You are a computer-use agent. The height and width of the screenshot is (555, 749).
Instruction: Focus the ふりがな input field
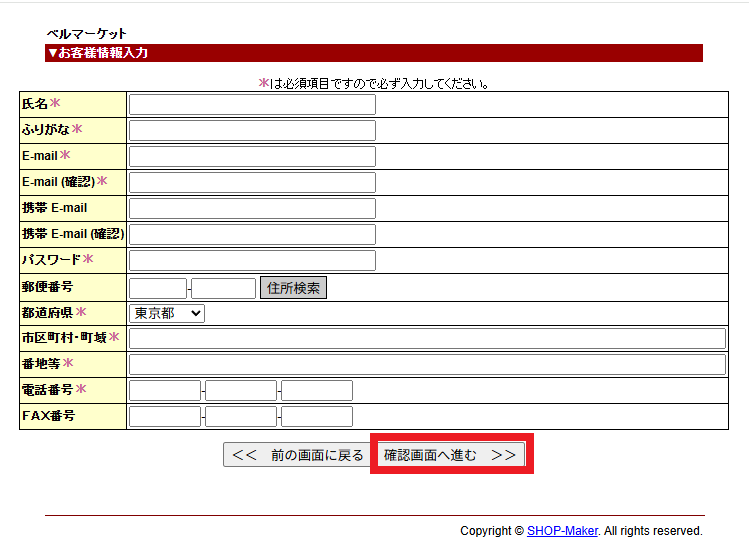(252, 131)
